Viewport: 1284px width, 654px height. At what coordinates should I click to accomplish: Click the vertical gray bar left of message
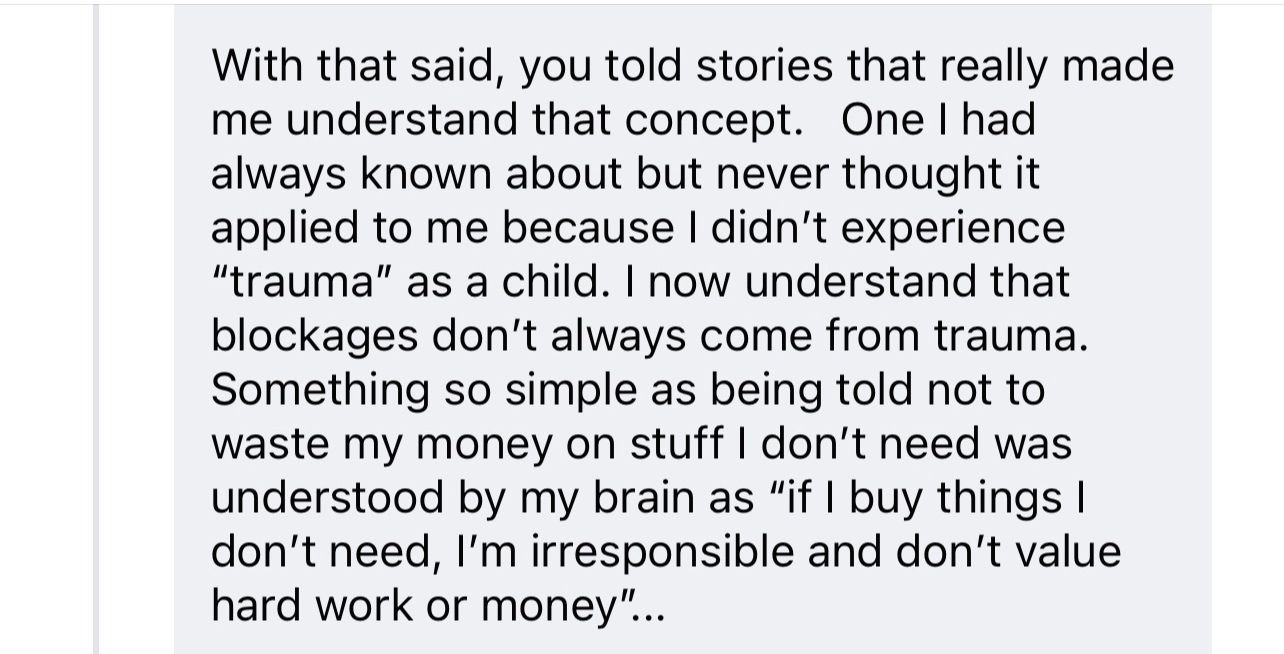point(97,329)
